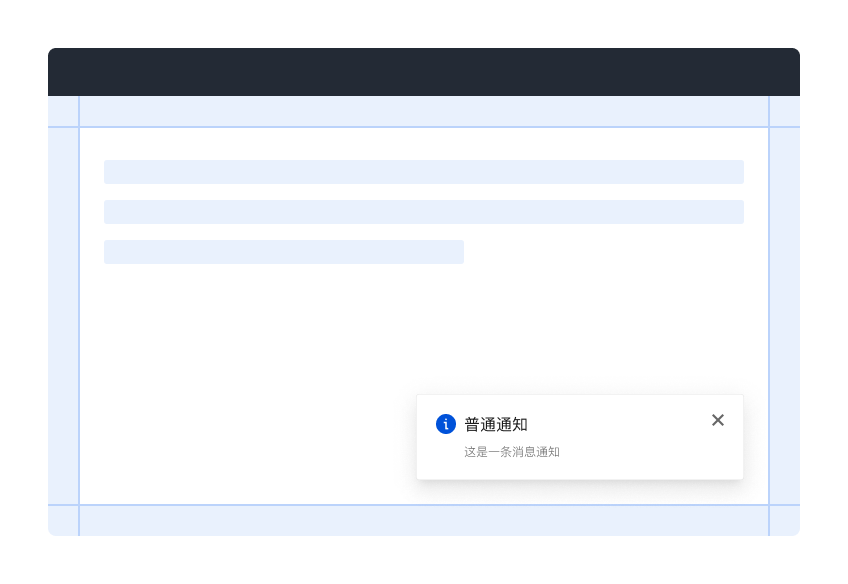Select the short third placeholder bar
Viewport: 848px width, 584px height.
tap(284, 252)
